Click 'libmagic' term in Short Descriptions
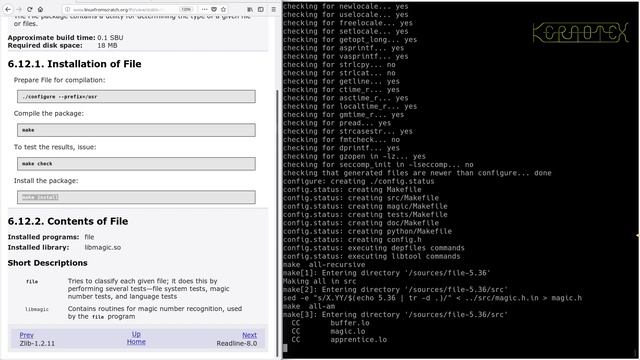This screenshot has height=360, width=640. coord(37,309)
